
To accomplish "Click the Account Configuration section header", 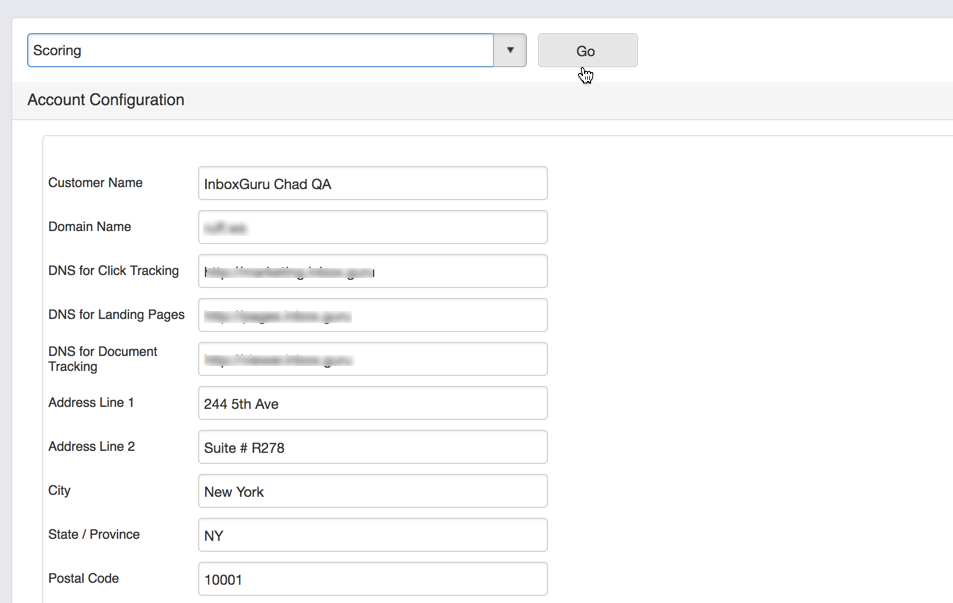I will [106, 100].
